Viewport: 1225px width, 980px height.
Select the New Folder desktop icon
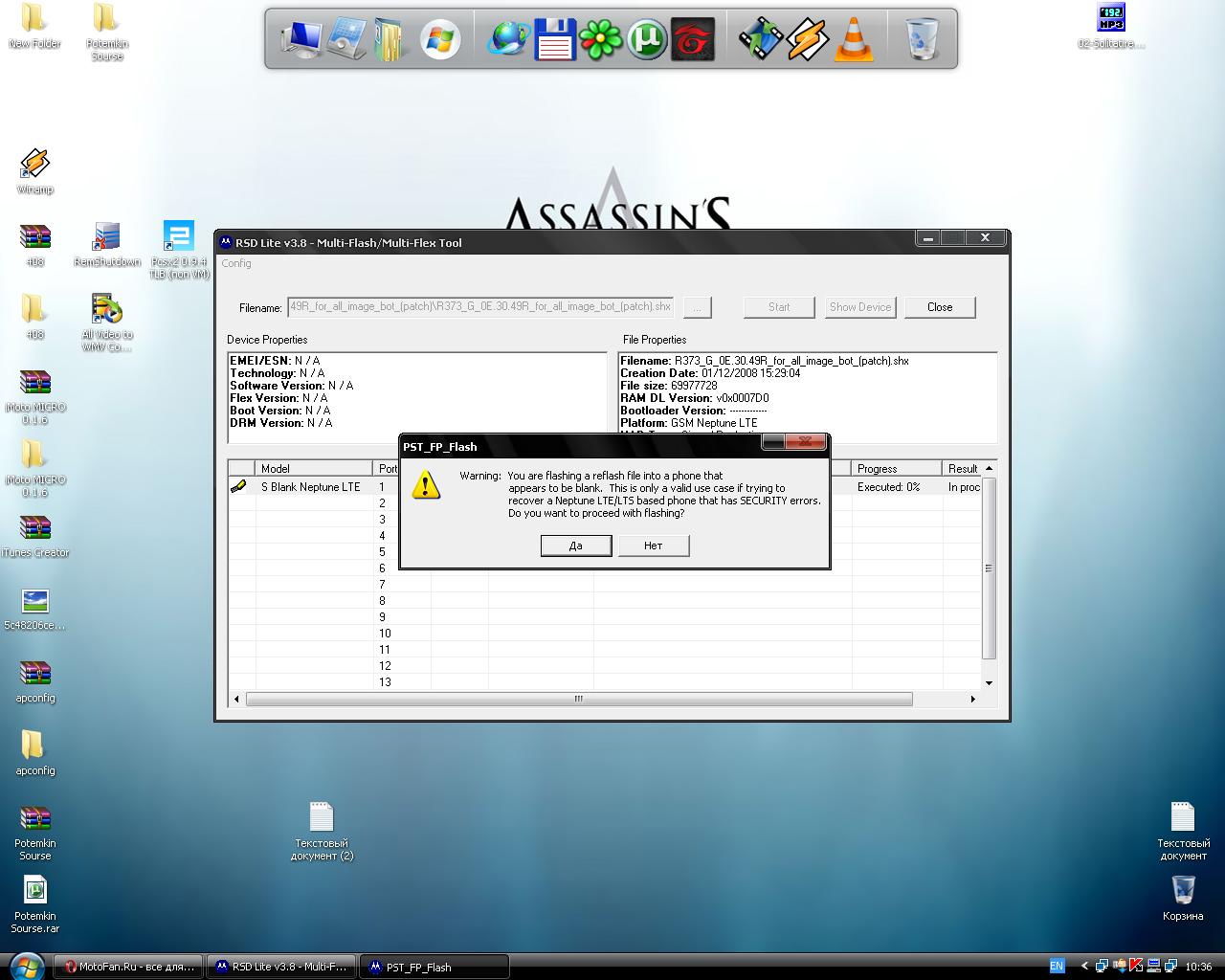click(34, 26)
